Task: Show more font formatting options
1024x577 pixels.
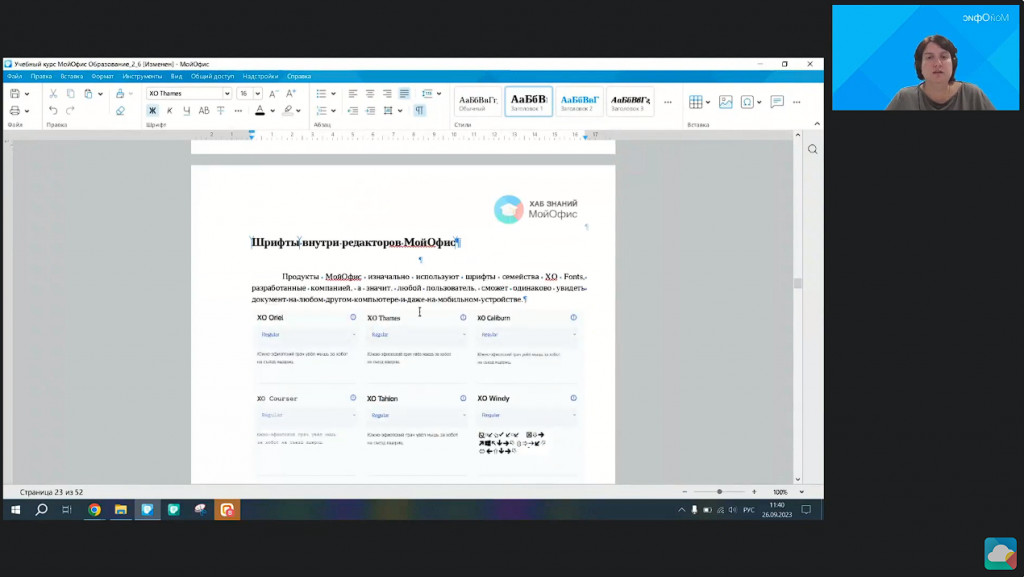Action: coord(238,110)
